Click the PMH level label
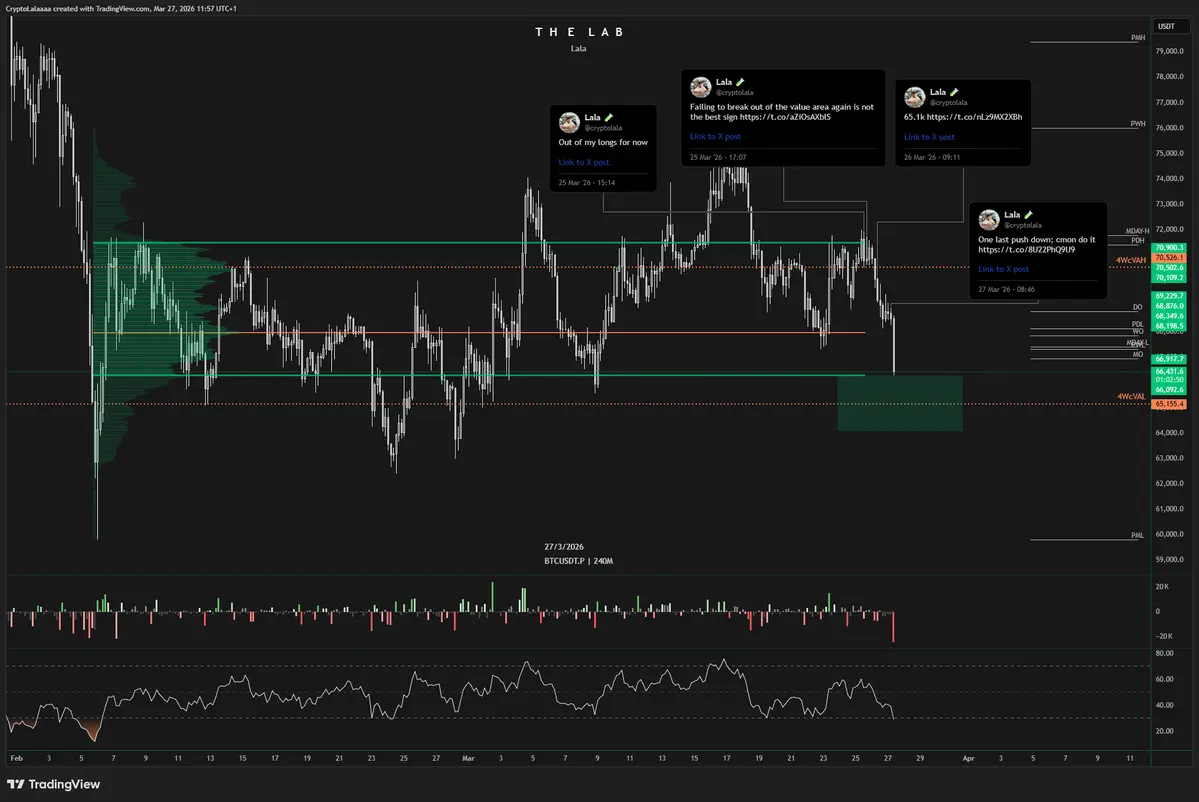This screenshot has height=802, width=1199. pos(1138,37)
